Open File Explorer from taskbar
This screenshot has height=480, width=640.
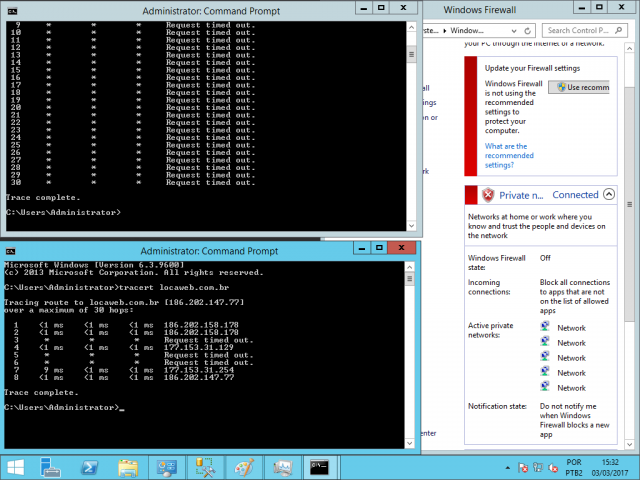click(128, 468)
